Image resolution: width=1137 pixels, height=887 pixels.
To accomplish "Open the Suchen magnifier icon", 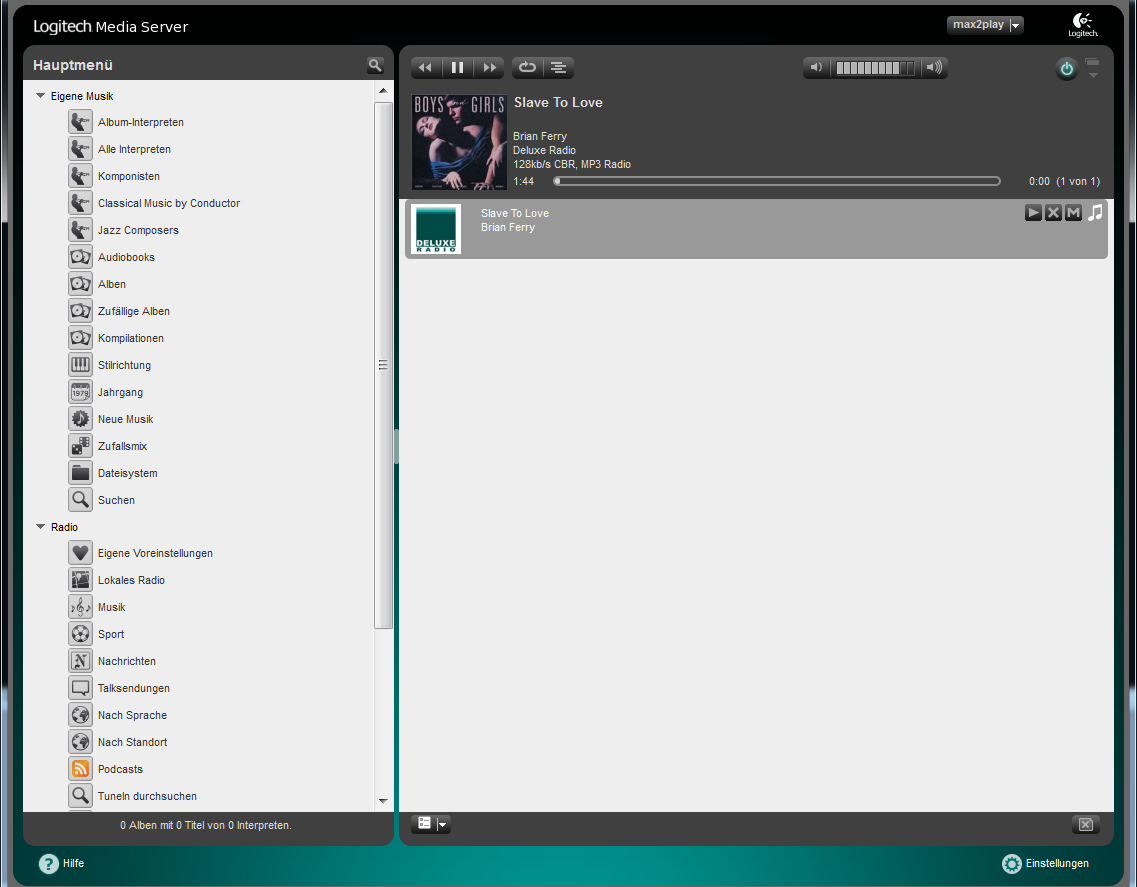I will (80, 500).
